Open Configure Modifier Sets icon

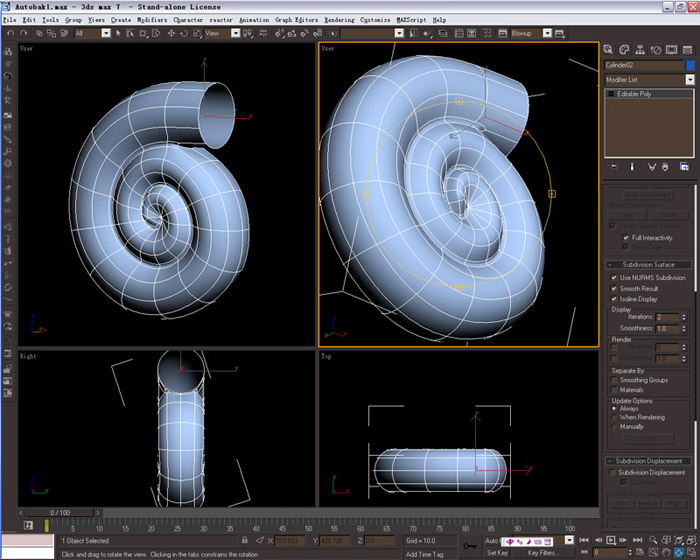click(684, 167)
